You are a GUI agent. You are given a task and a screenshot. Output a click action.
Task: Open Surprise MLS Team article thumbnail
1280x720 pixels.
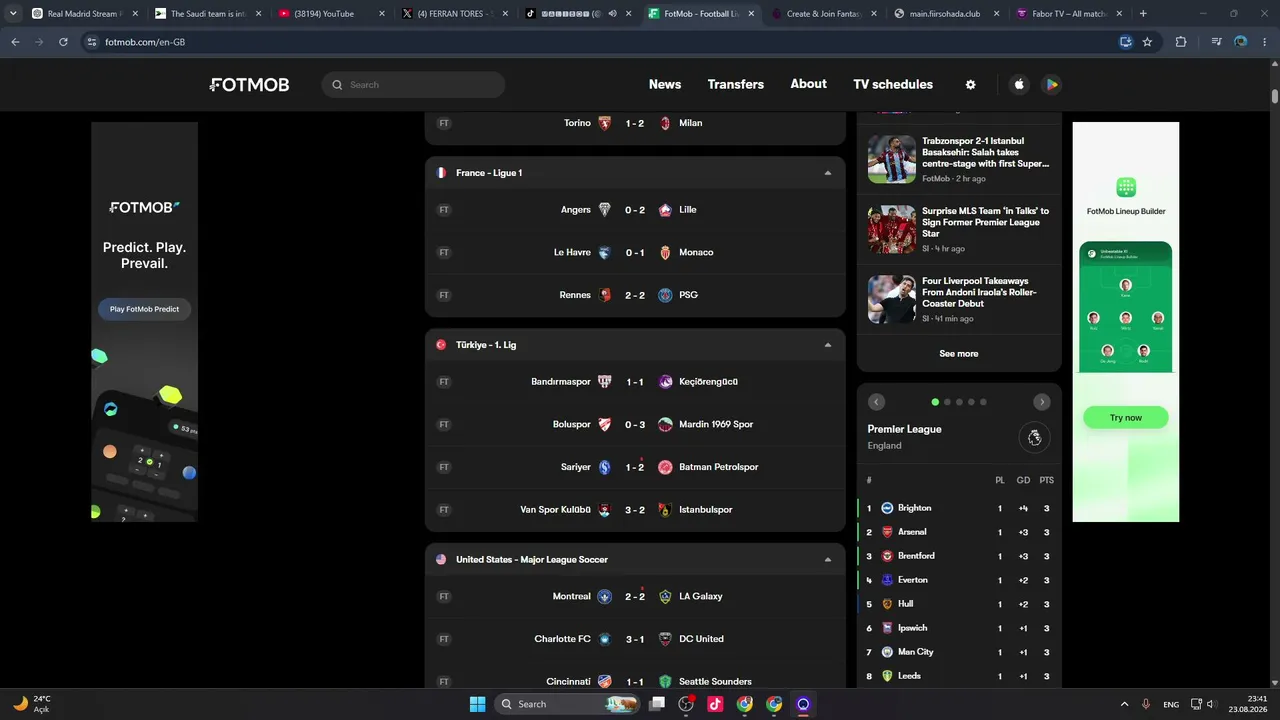(x=891, y=229)
